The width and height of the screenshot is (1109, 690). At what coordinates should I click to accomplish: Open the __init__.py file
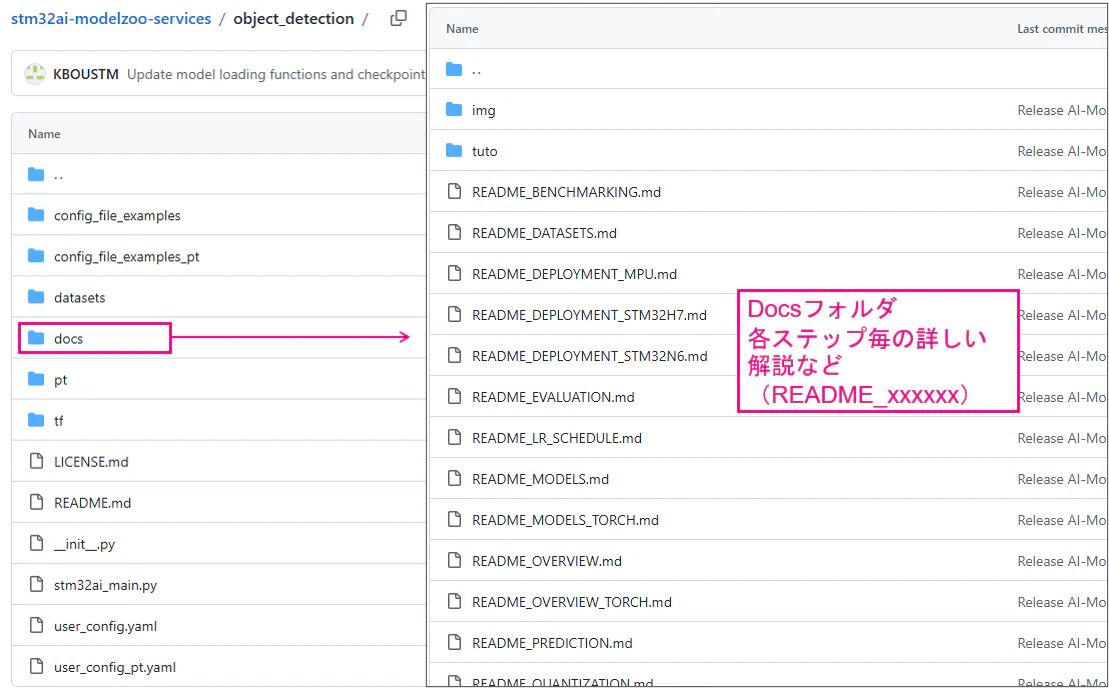(84, 544)
